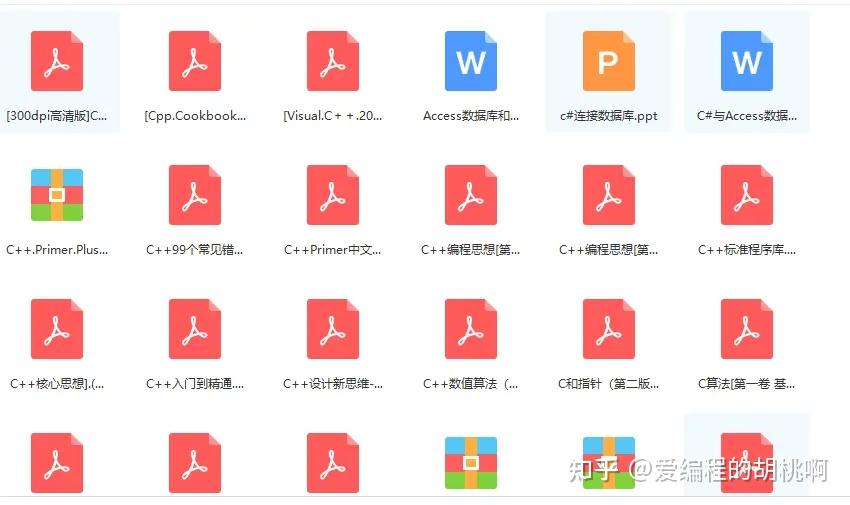Click the c#连接数据库.ppt file name
The image size is (850, 505).
[609, 116]
